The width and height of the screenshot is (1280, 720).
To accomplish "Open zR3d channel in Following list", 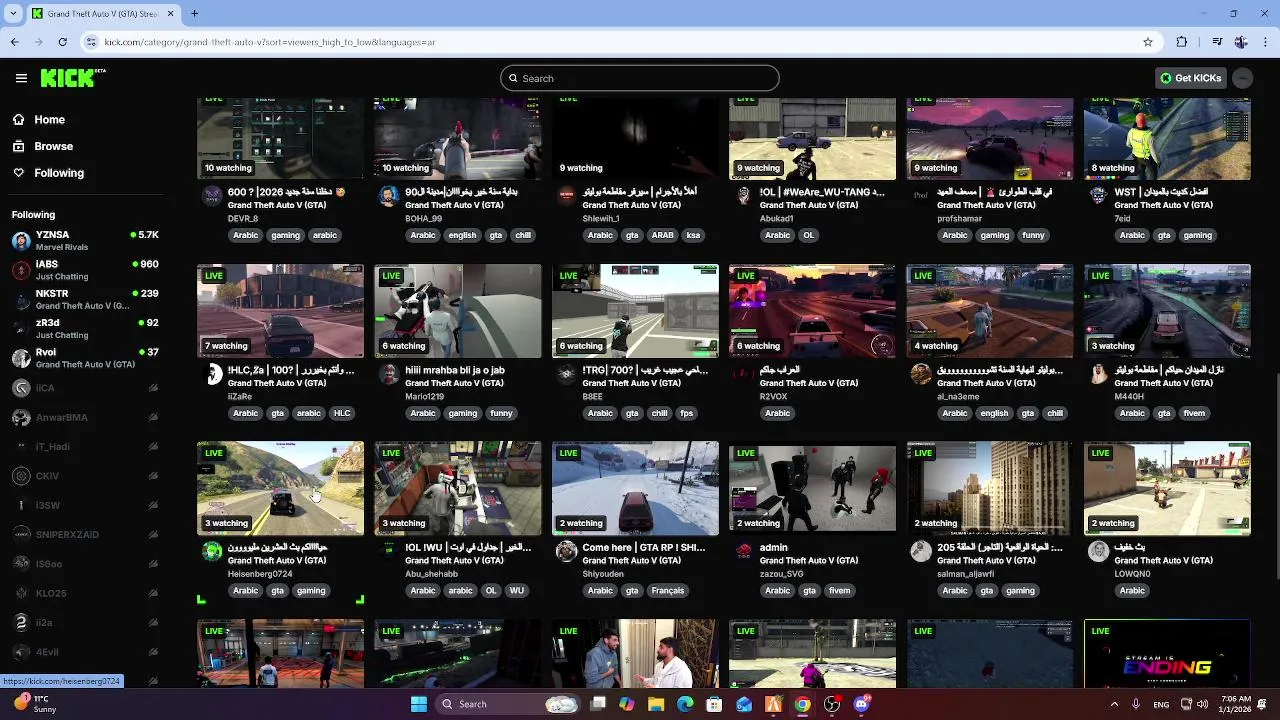I will coord(85,329).
